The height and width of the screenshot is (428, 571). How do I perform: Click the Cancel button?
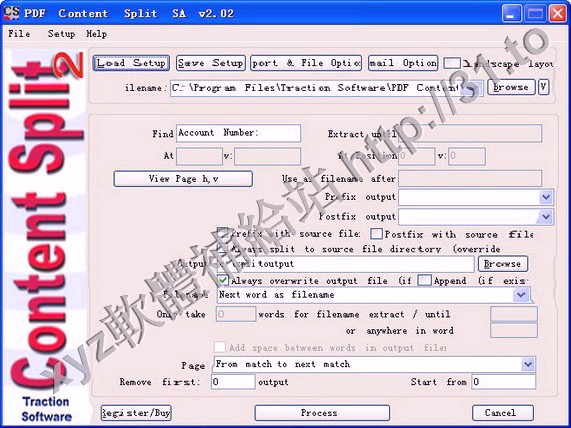point(503,413)
